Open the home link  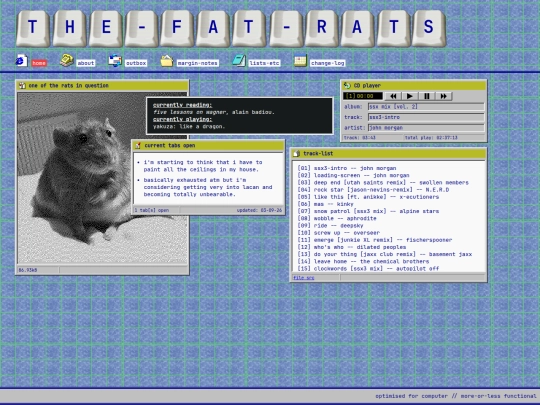pyautogui.click(x=39, y=63)
